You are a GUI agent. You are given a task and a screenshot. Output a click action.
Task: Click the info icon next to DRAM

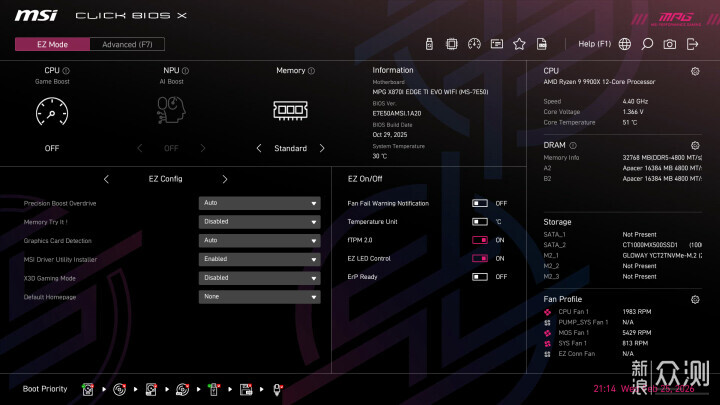click(573, 146)
